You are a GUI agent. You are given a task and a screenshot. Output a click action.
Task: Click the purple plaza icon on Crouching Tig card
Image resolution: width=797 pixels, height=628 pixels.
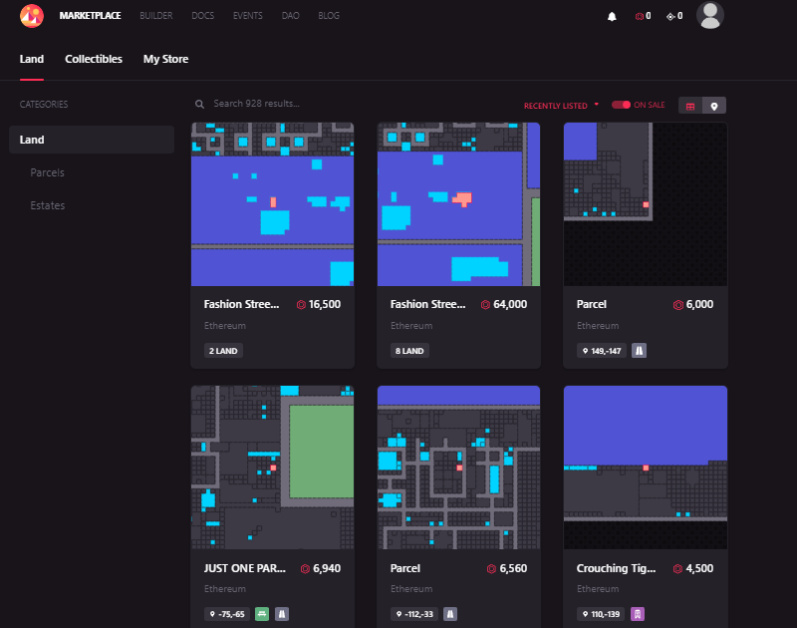point(637,614)
